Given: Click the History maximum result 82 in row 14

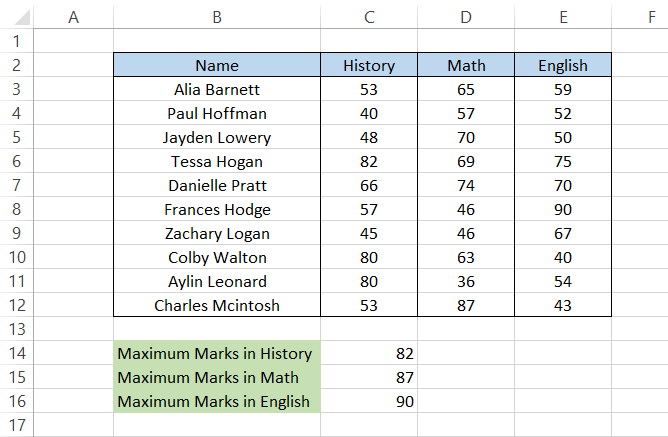Looking at the screenshot, I should tap(369, 353).
